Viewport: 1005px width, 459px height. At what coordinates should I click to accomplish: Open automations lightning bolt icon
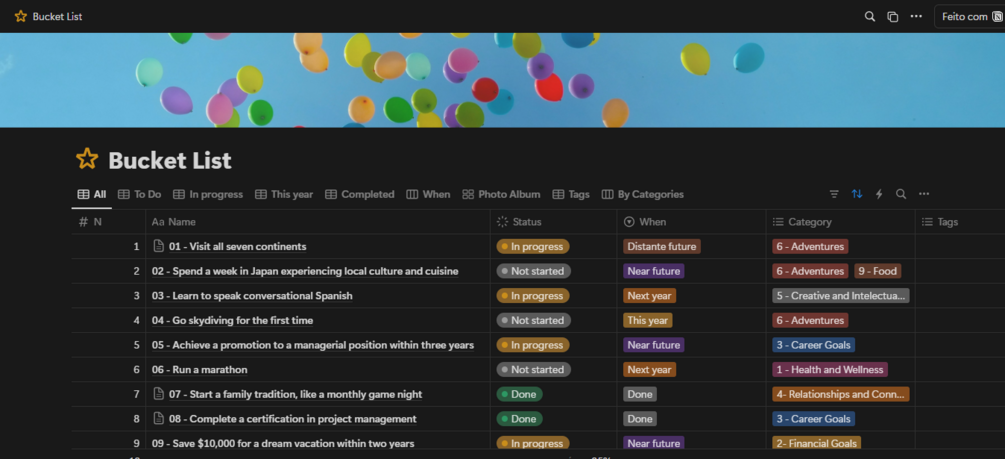tap(879, 194)
